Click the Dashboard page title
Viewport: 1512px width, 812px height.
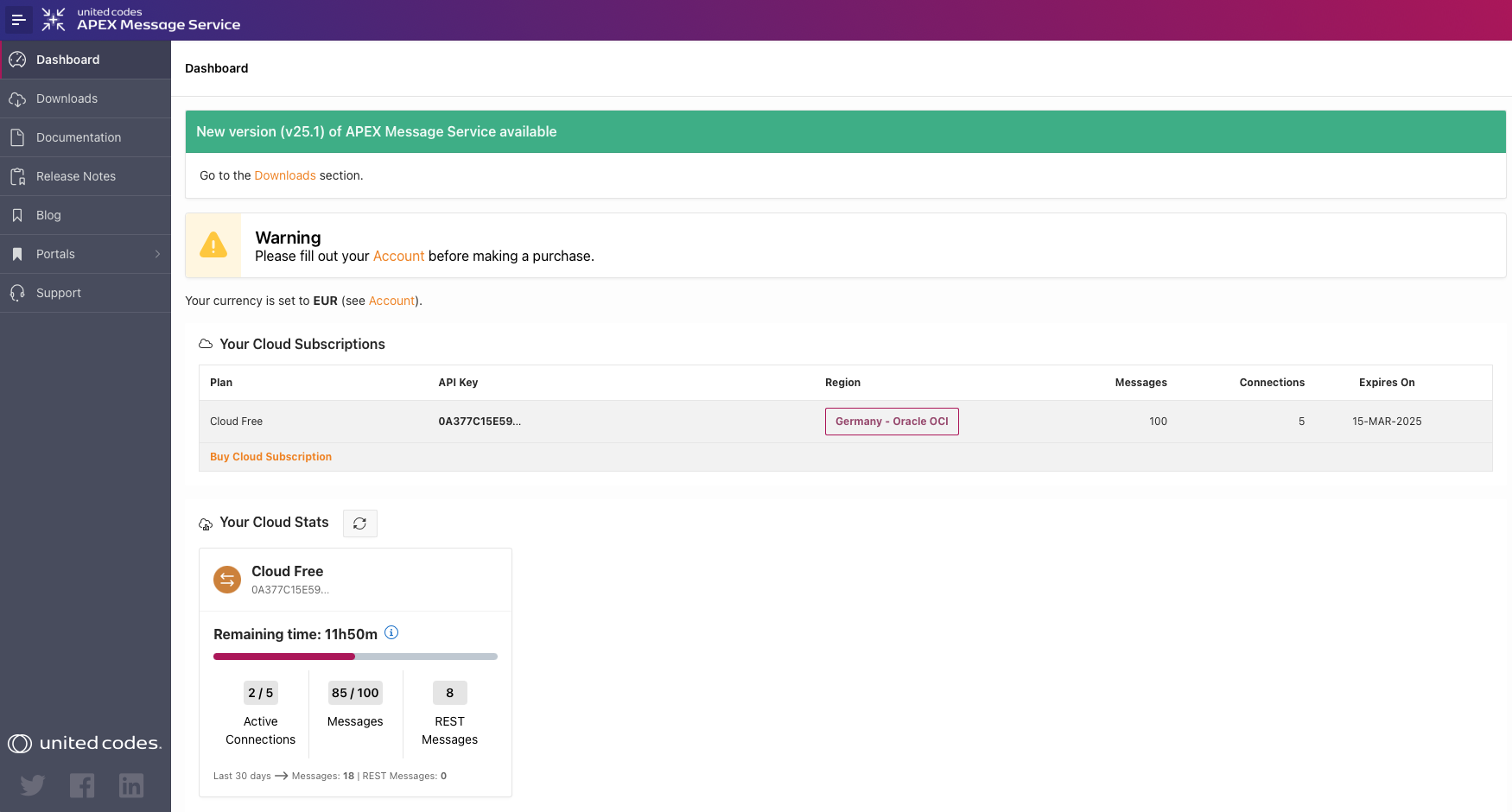click(216, 68)
